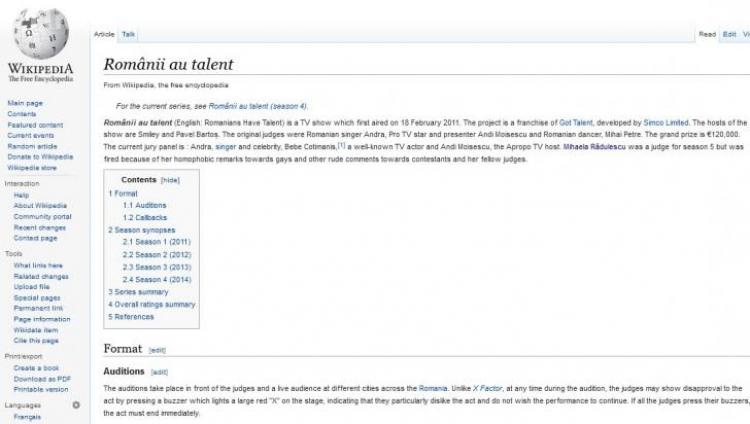Open Main page in the sidebar
This screenshot has width=750, height=424.
(25, 103)
